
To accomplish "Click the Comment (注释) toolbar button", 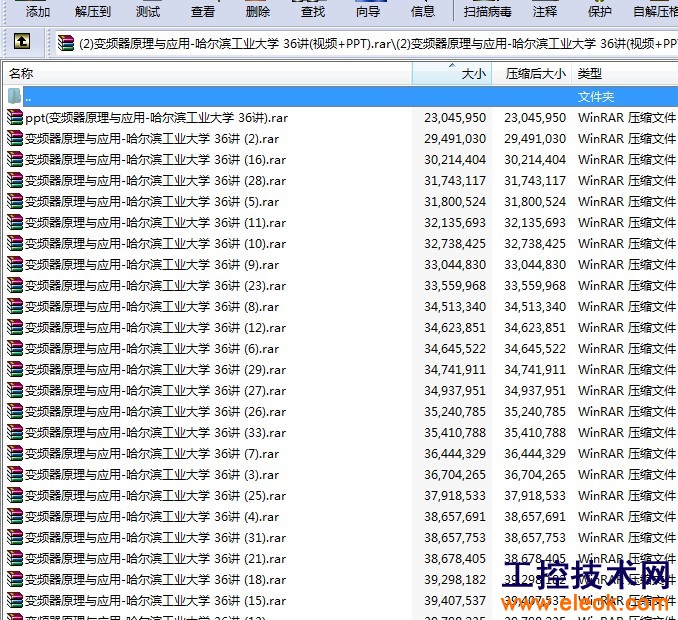I will (545, 11).
